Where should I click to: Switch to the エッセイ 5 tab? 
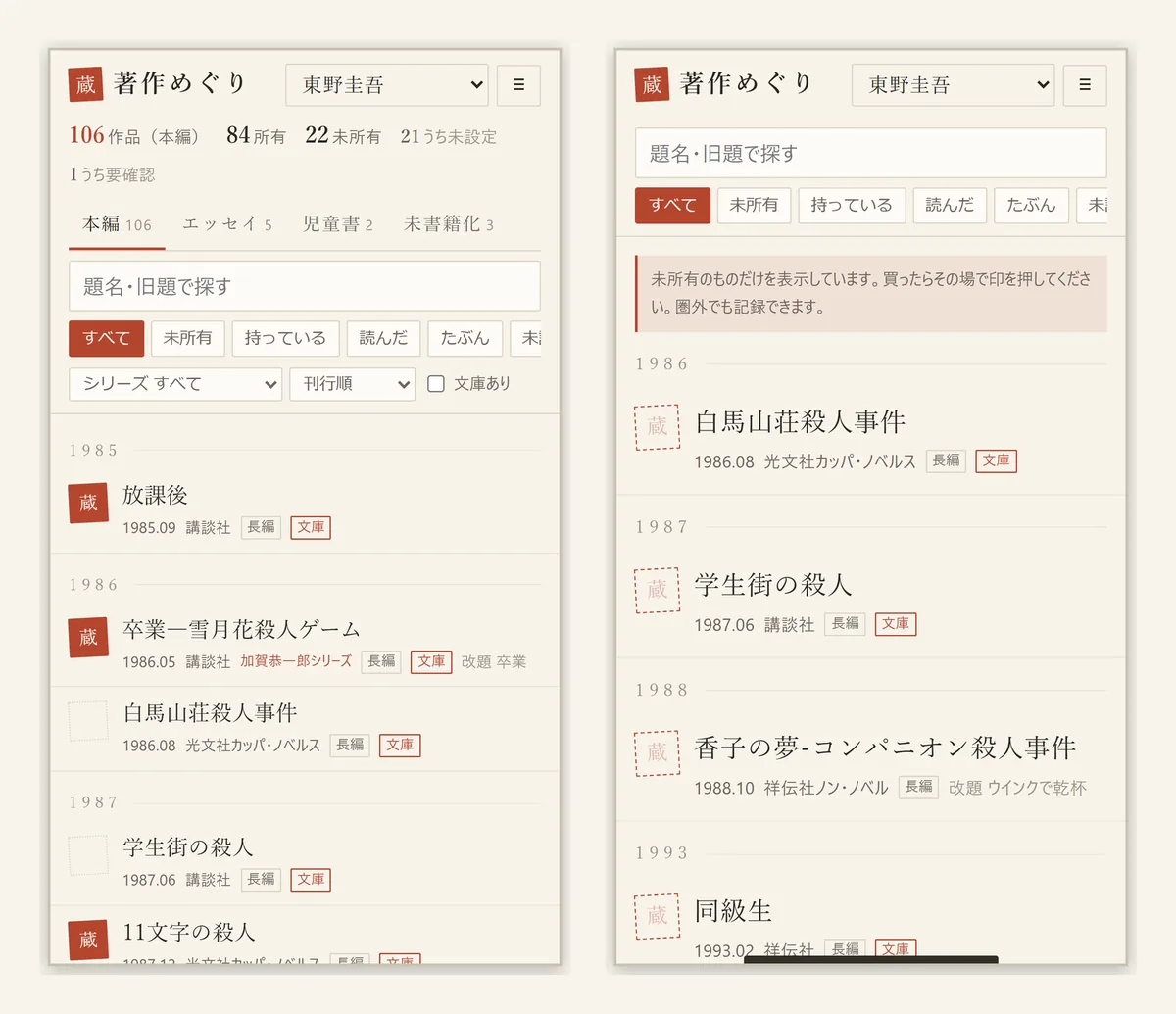(x=227, y=224)
